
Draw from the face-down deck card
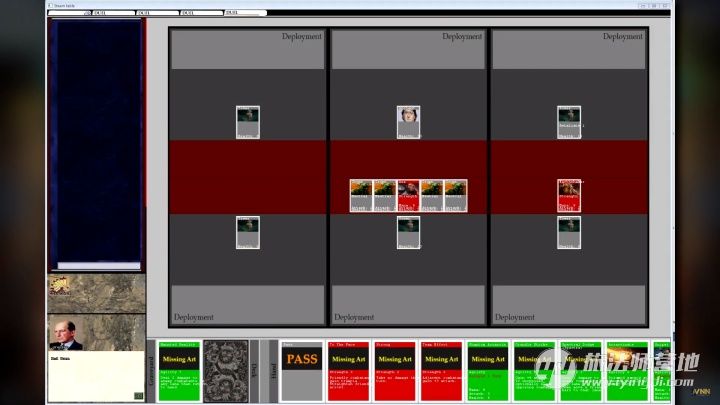pyautogui.click(x=225, y=370)
